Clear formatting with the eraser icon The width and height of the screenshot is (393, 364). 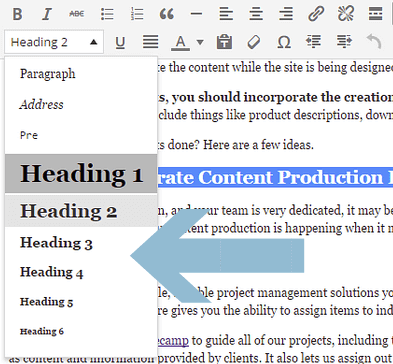[254, 42]
